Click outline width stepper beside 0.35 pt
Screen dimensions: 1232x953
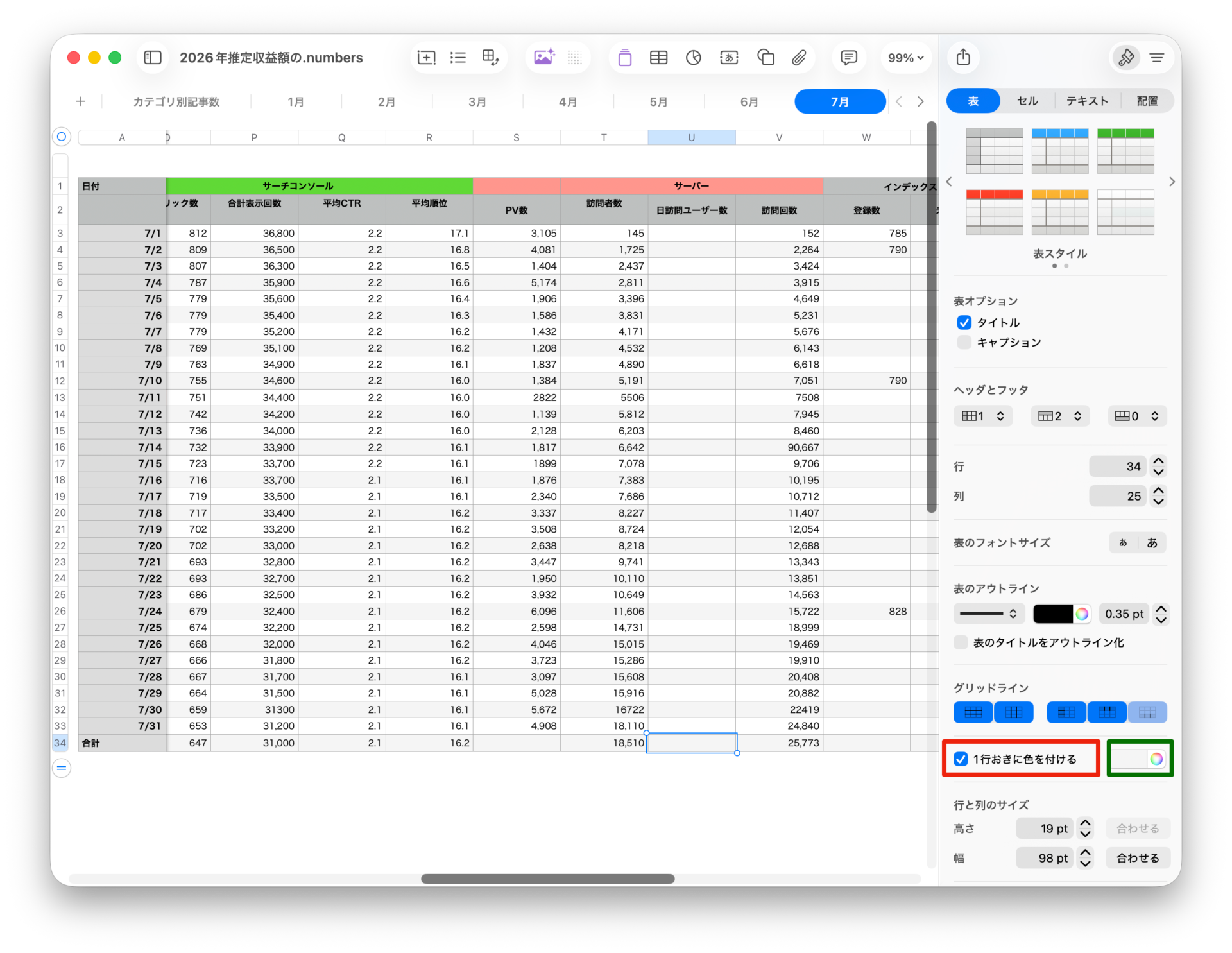click(x=1161, y=614)
